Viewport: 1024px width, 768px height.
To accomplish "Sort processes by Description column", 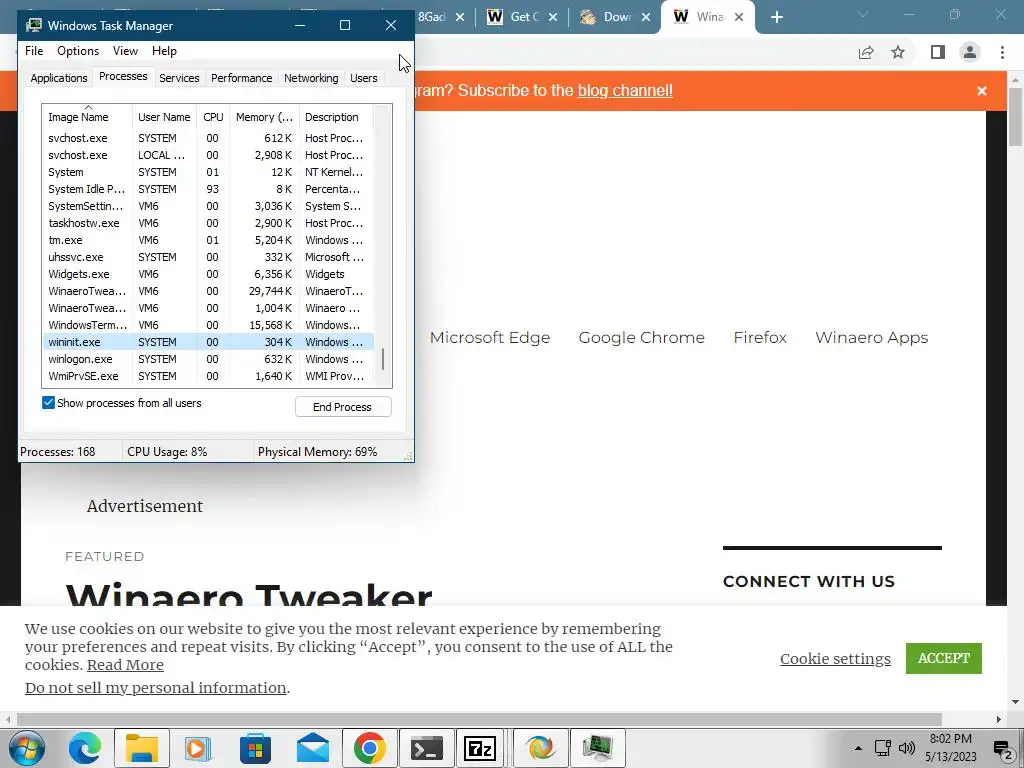I will tap(336, 117).
